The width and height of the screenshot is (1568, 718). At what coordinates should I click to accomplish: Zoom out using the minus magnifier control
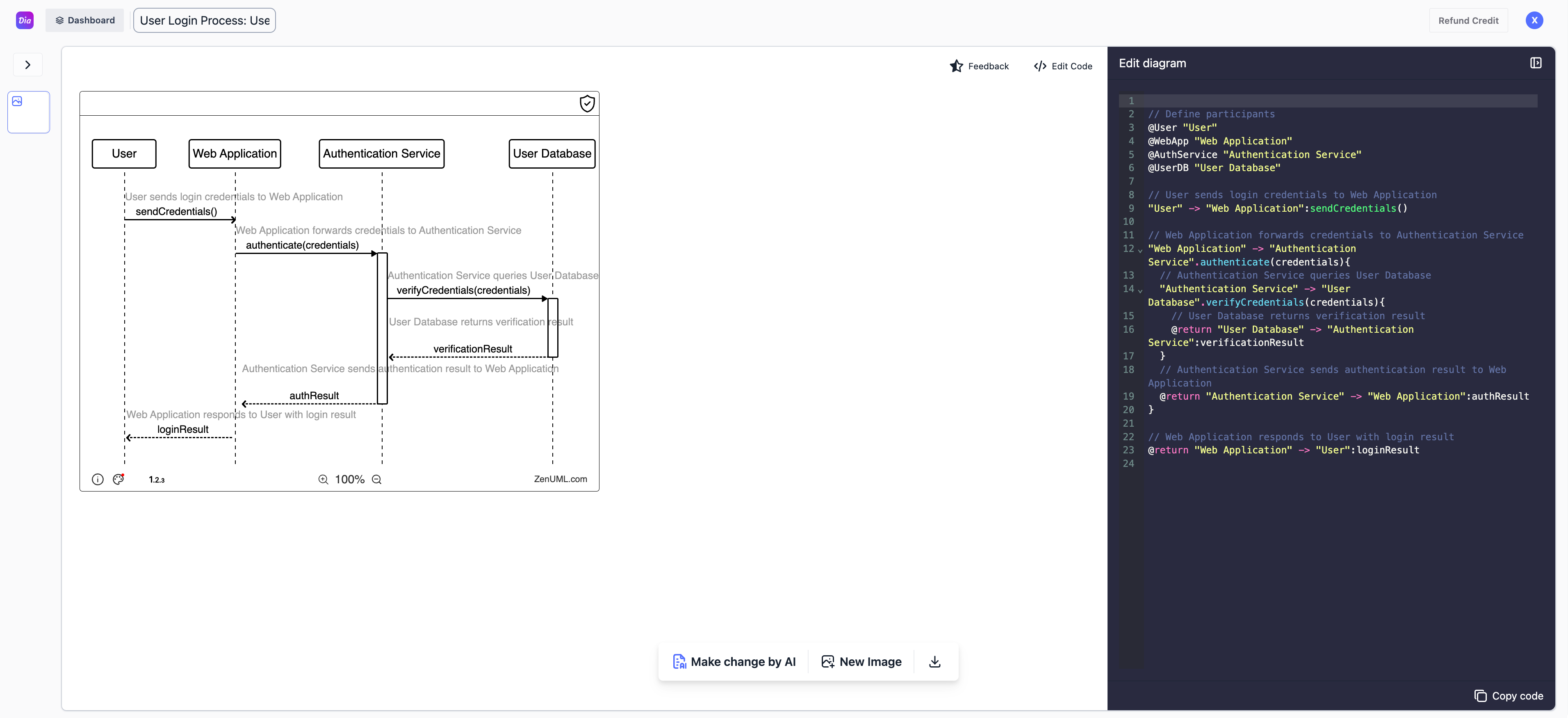pyautogui.click(x=376, y=479)
